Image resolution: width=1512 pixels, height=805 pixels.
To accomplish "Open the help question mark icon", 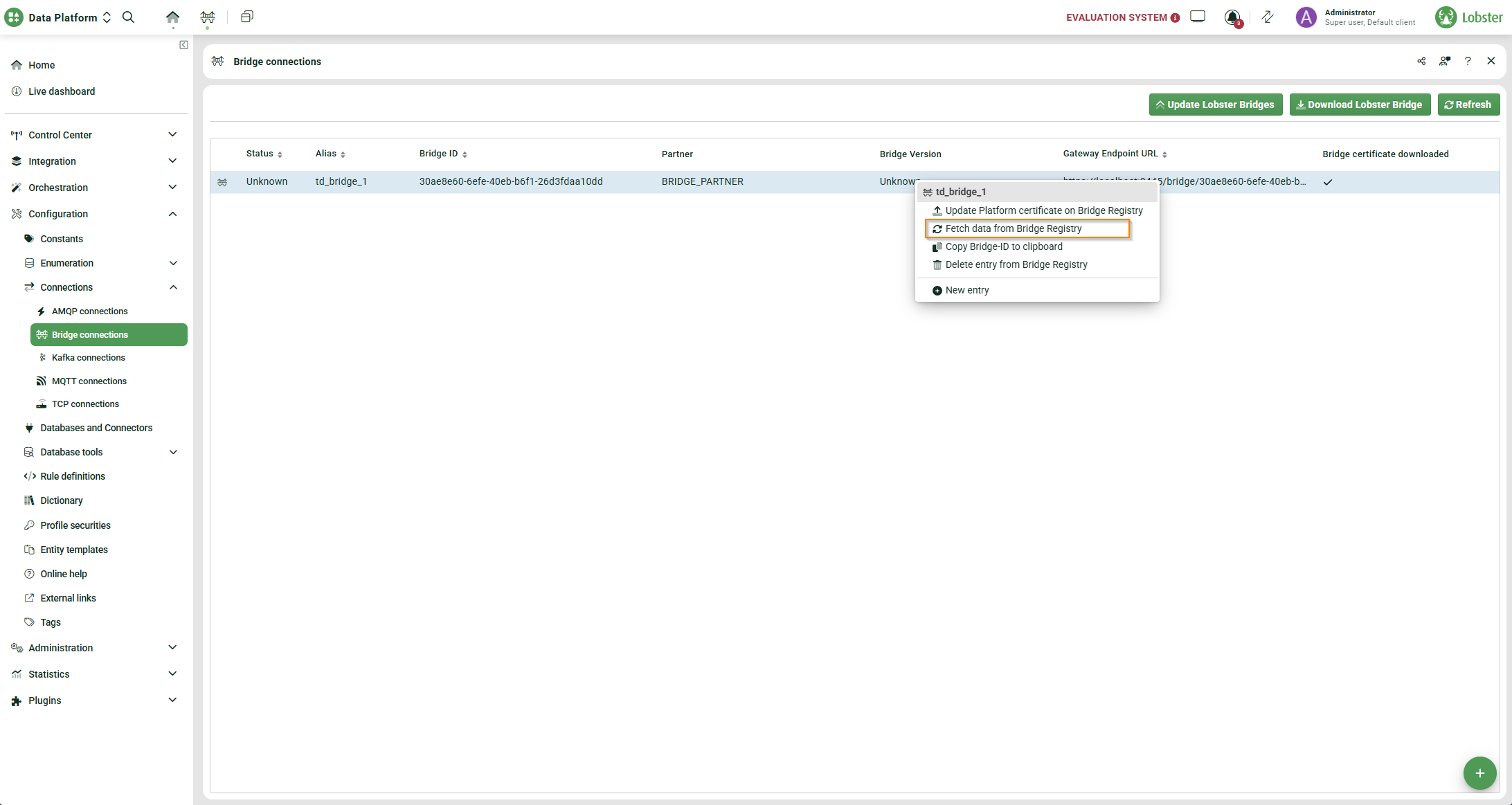I will pyautogui.click(x=1468, y=62).
